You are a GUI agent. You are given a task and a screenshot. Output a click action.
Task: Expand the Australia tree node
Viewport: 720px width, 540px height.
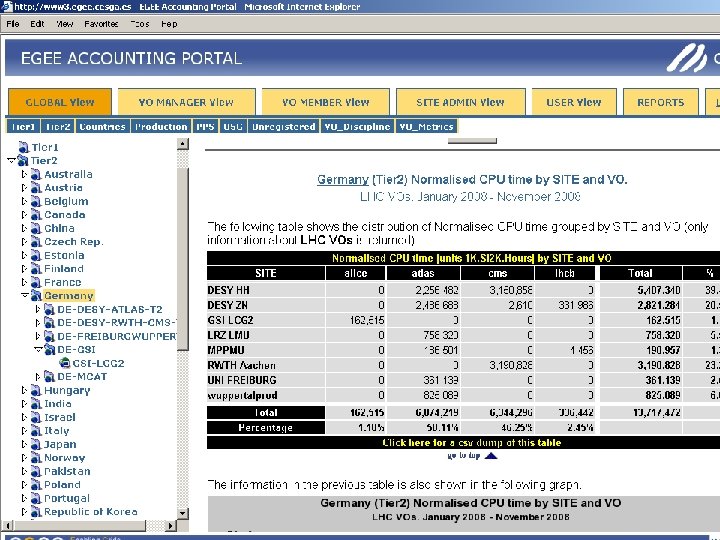click(x=24, y=174)
